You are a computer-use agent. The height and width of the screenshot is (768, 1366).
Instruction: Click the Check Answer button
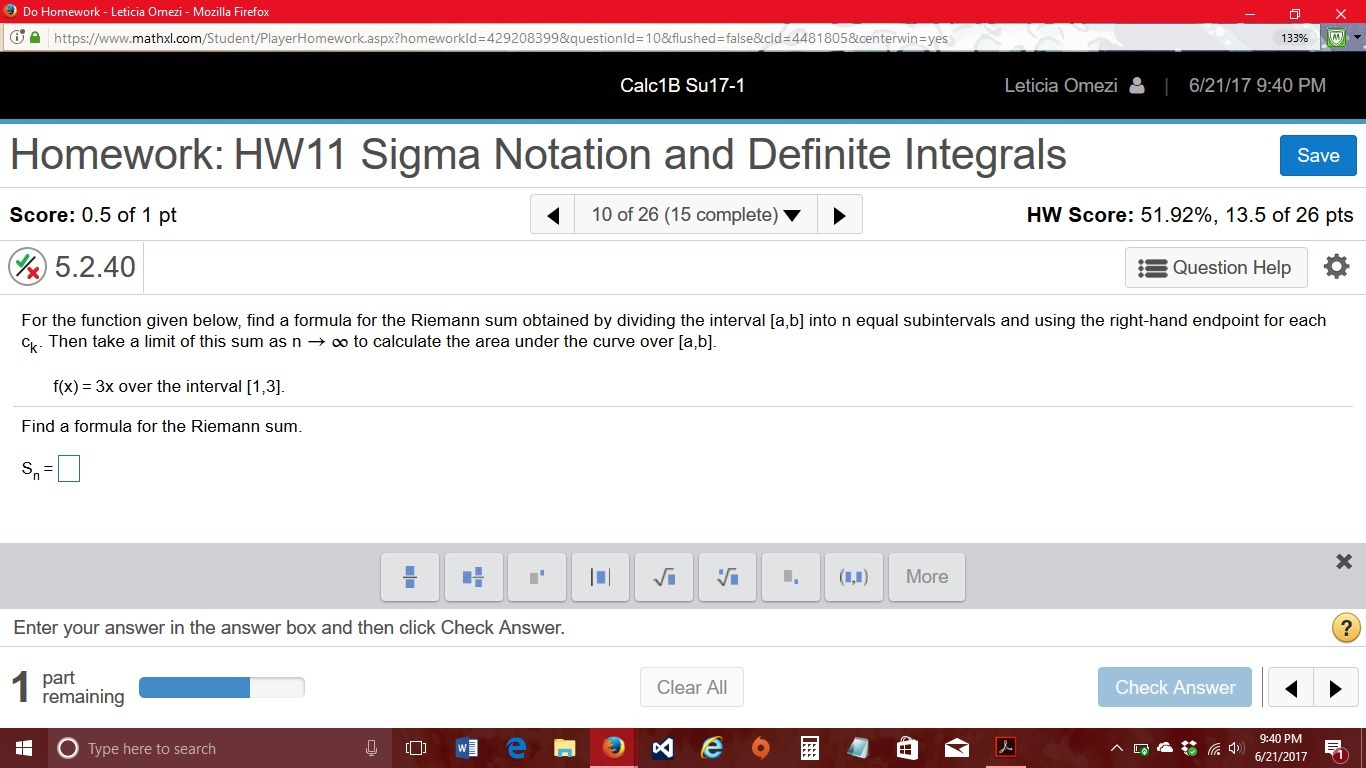1174,688
